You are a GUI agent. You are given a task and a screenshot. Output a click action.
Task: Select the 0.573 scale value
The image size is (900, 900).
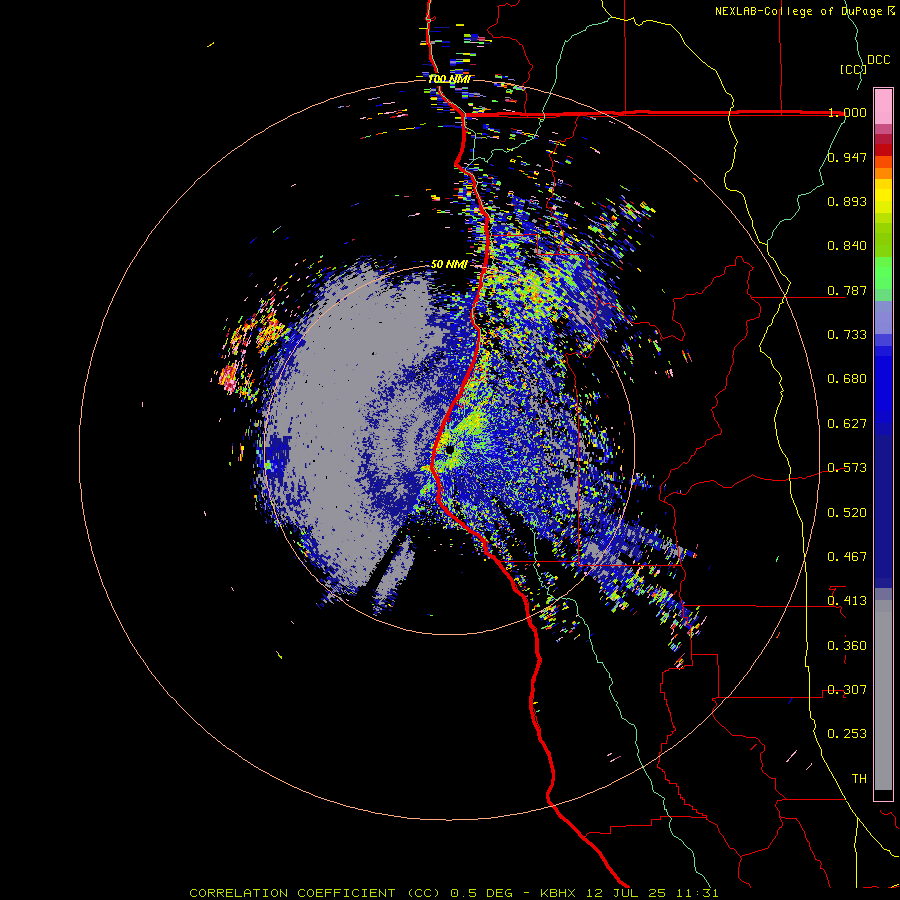coord(847,468)
